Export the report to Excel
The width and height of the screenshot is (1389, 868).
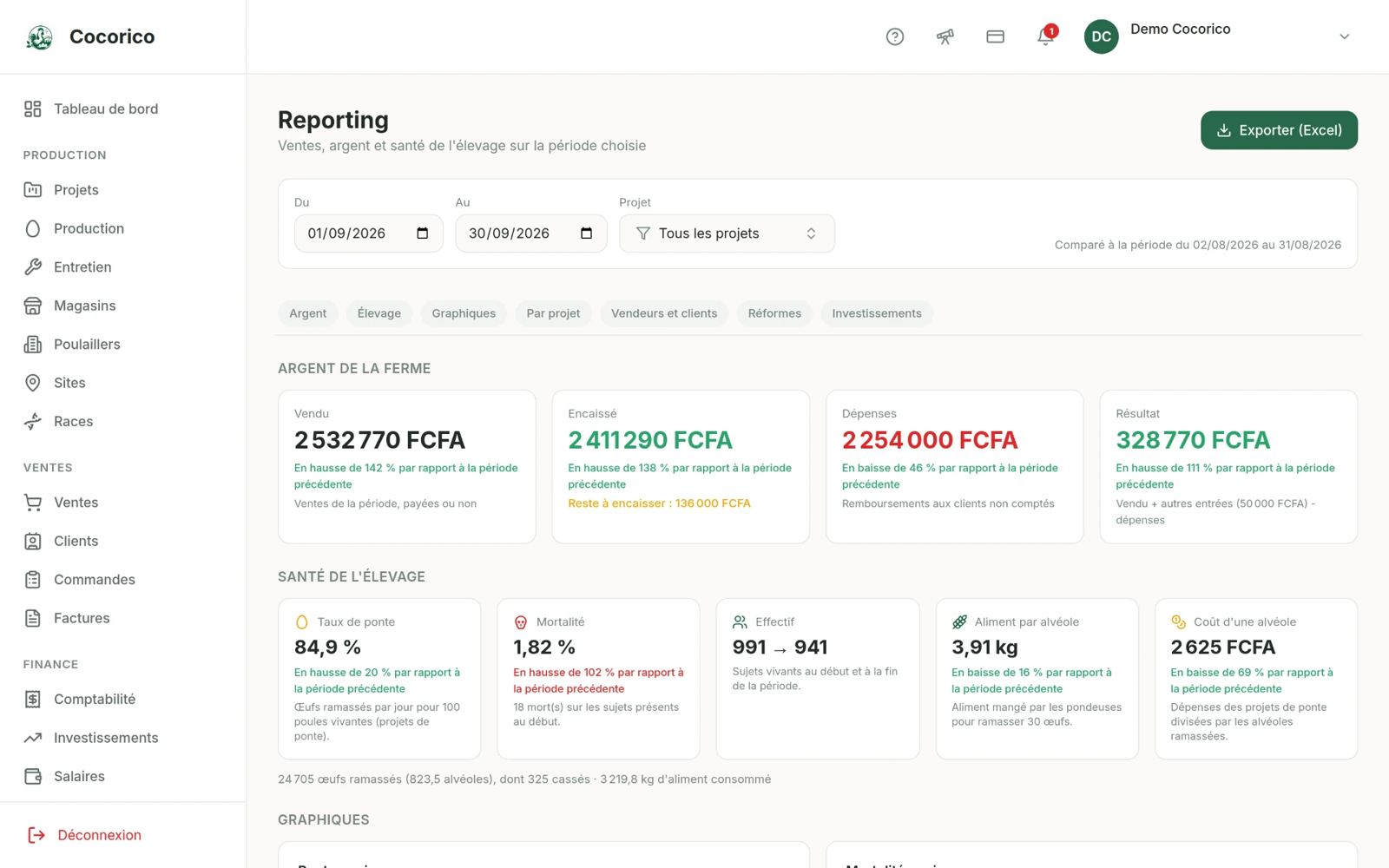coord(1279,130)
